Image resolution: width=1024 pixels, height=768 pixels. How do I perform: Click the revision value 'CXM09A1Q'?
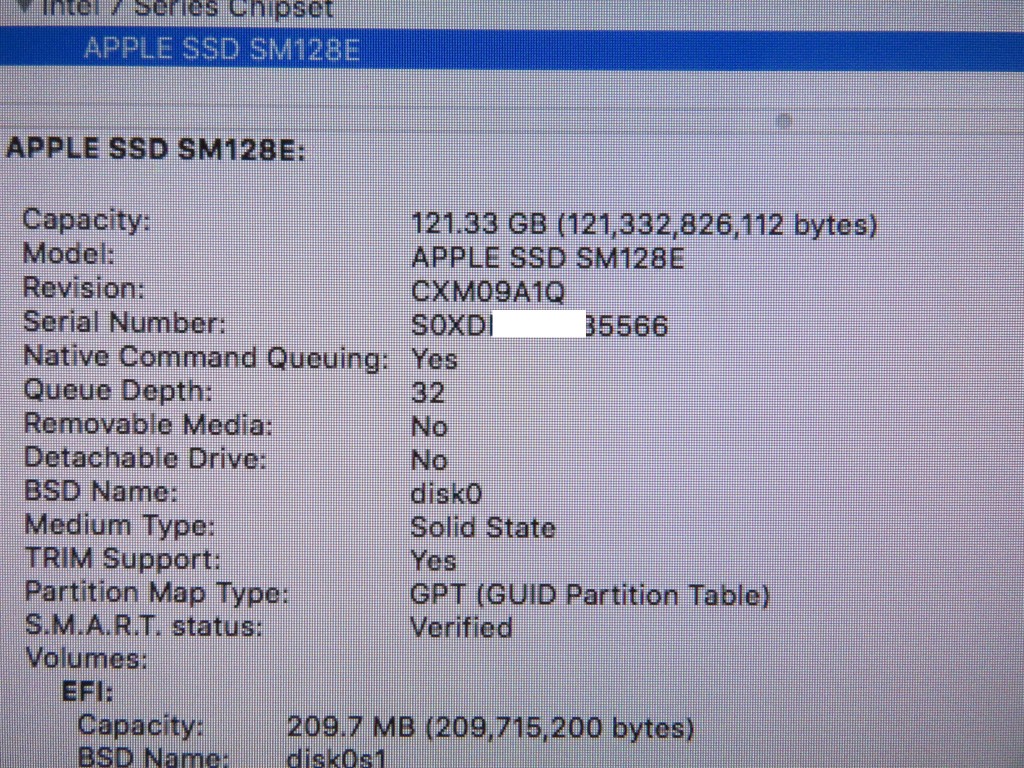488,292
